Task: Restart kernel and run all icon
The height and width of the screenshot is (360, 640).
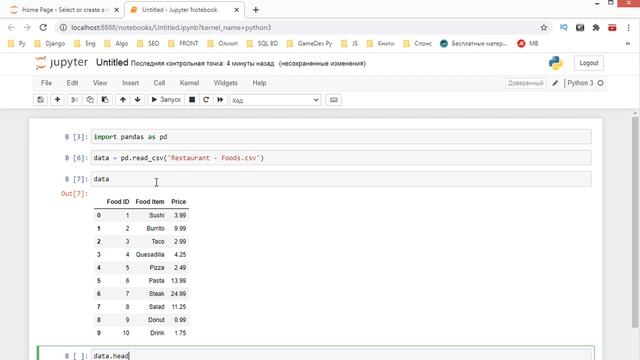Action: (x=220, y=100)
